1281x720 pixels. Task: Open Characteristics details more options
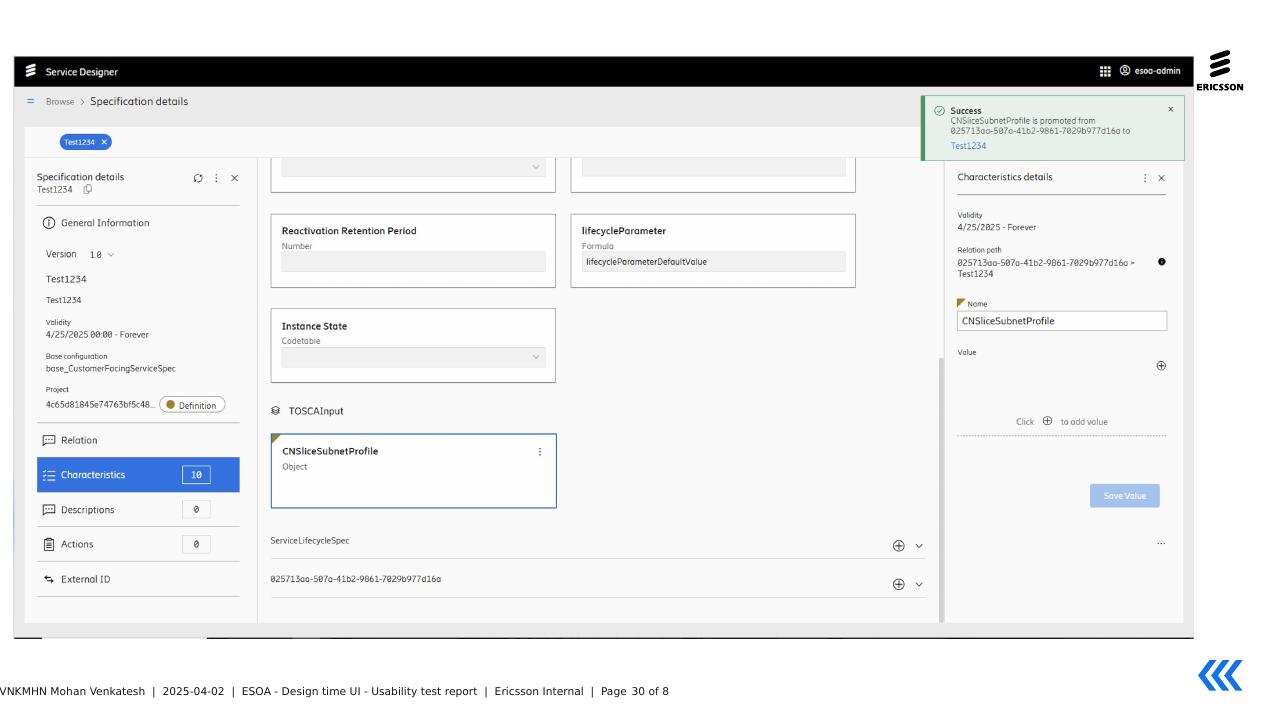click(1145, 178)
